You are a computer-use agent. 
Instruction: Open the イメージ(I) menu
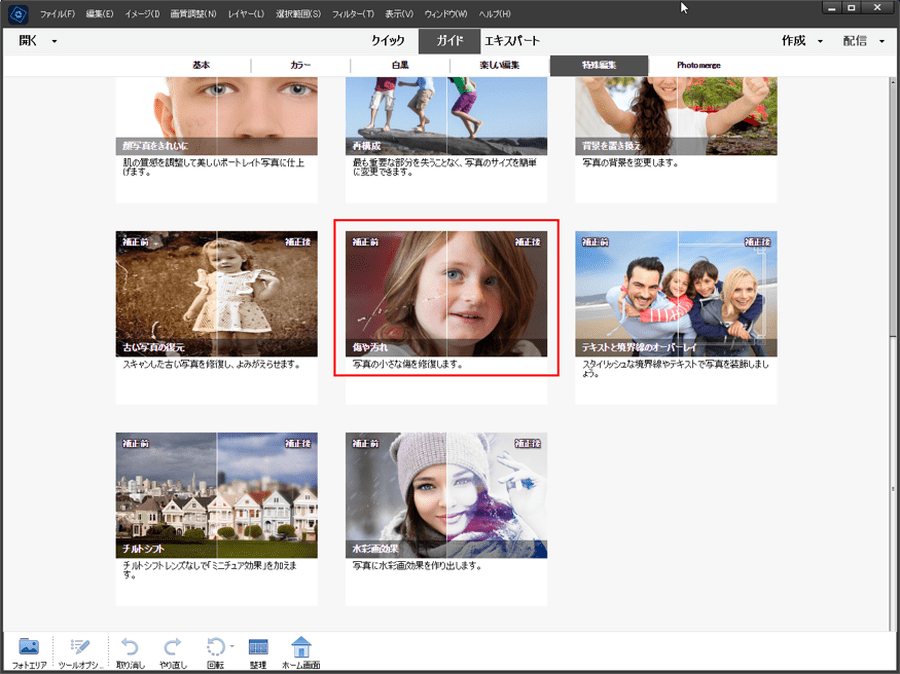tap(142, 14)
